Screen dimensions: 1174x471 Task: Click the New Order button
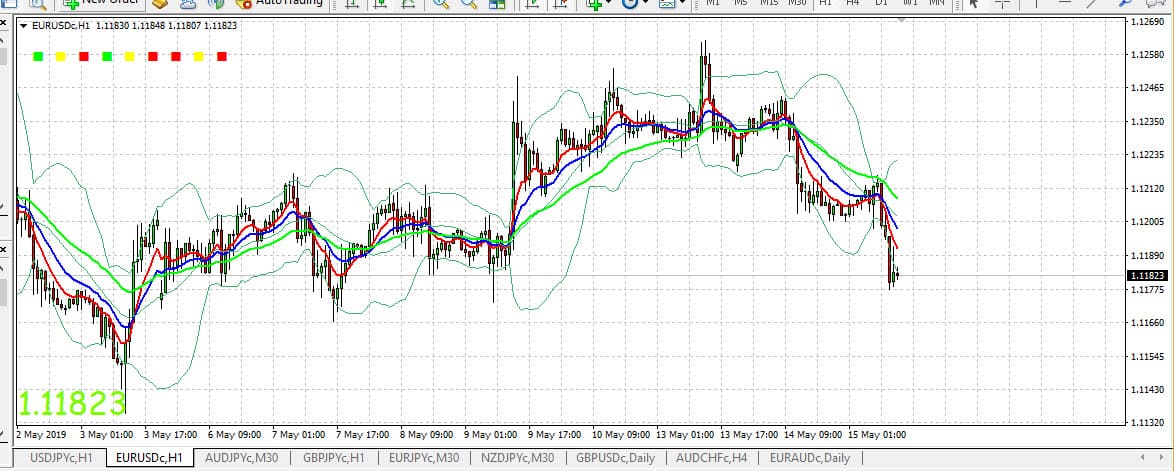pyautogui.click(x=100, y=3)
